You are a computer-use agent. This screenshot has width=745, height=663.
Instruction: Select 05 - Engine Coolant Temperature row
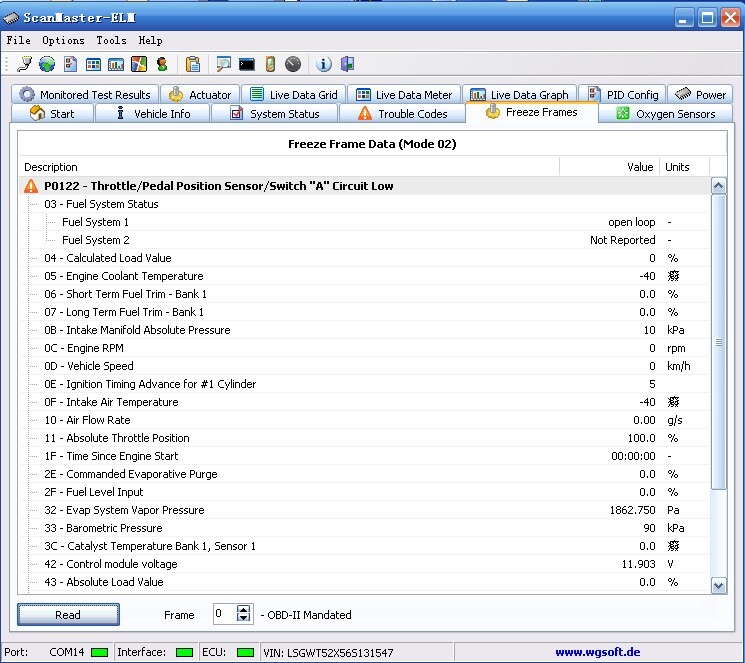pyautogui.click(x=365, y=276)
